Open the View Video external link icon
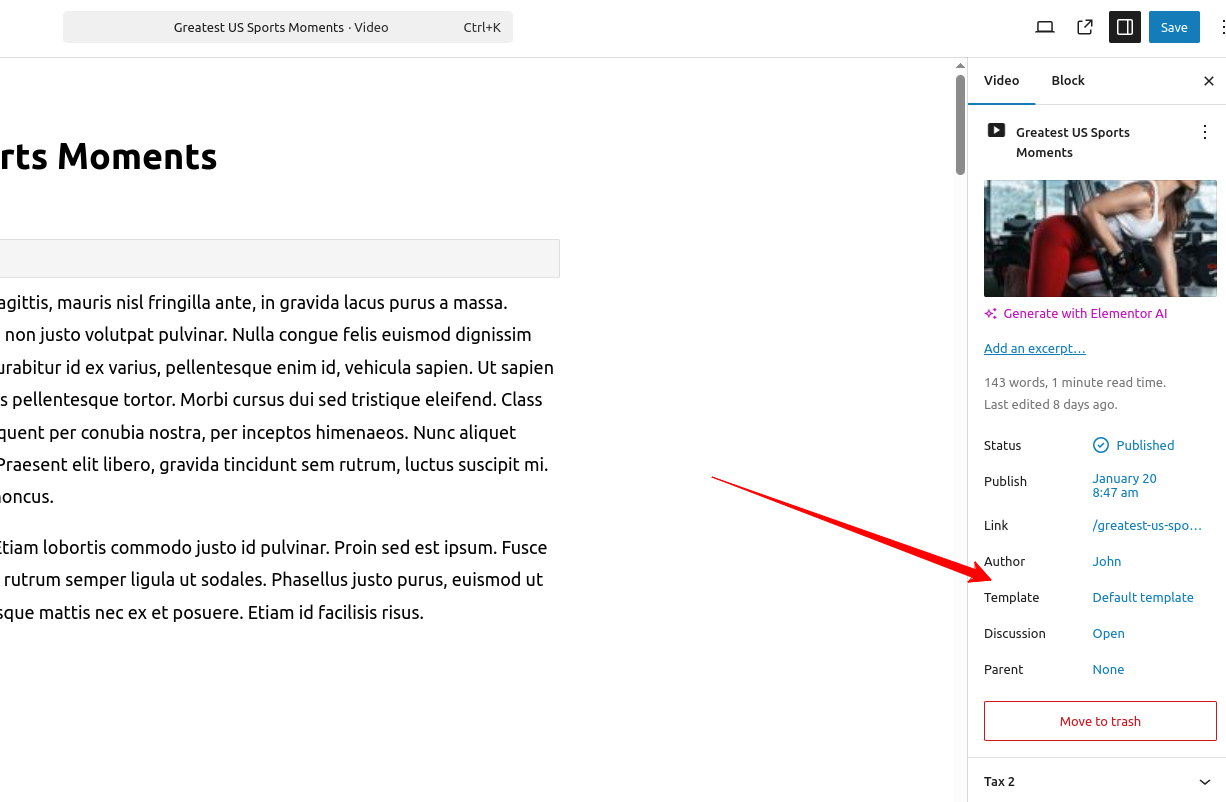Viewport: 1226px width, 802px height. pyautogui.click(x=1085, y=27)
